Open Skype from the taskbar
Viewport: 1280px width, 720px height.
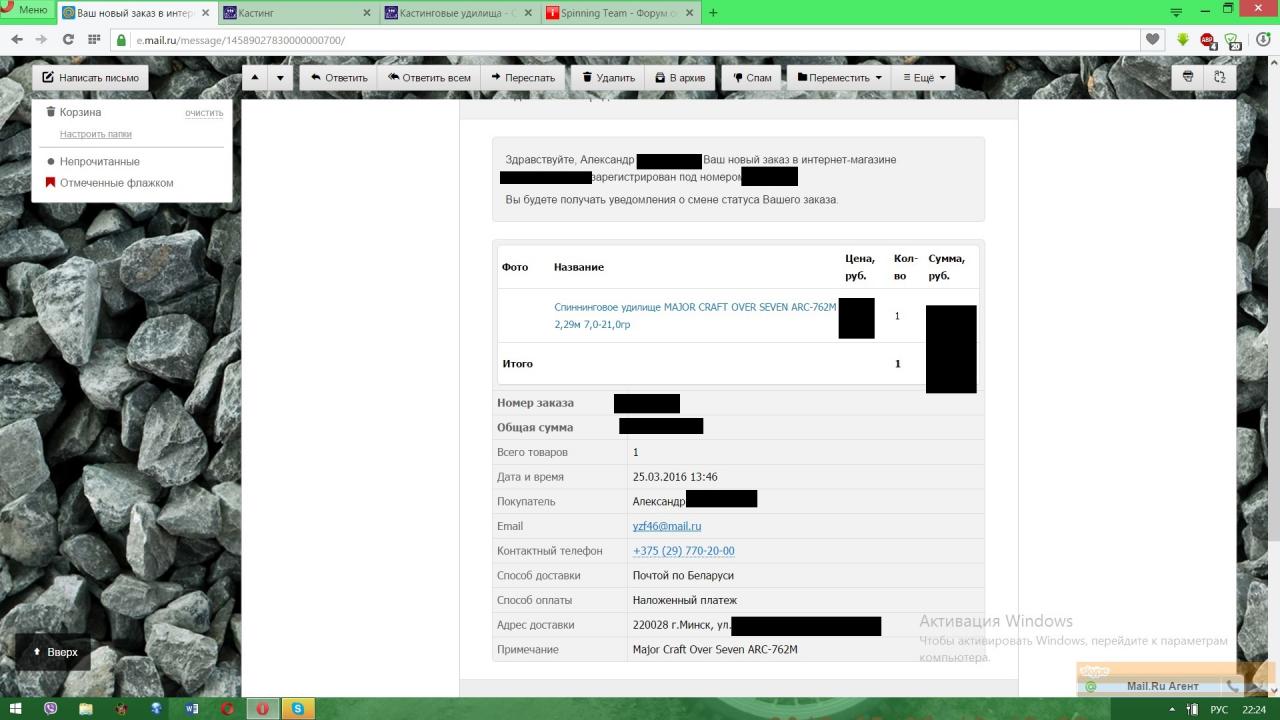pyautogui.click(x=297, y=708)
